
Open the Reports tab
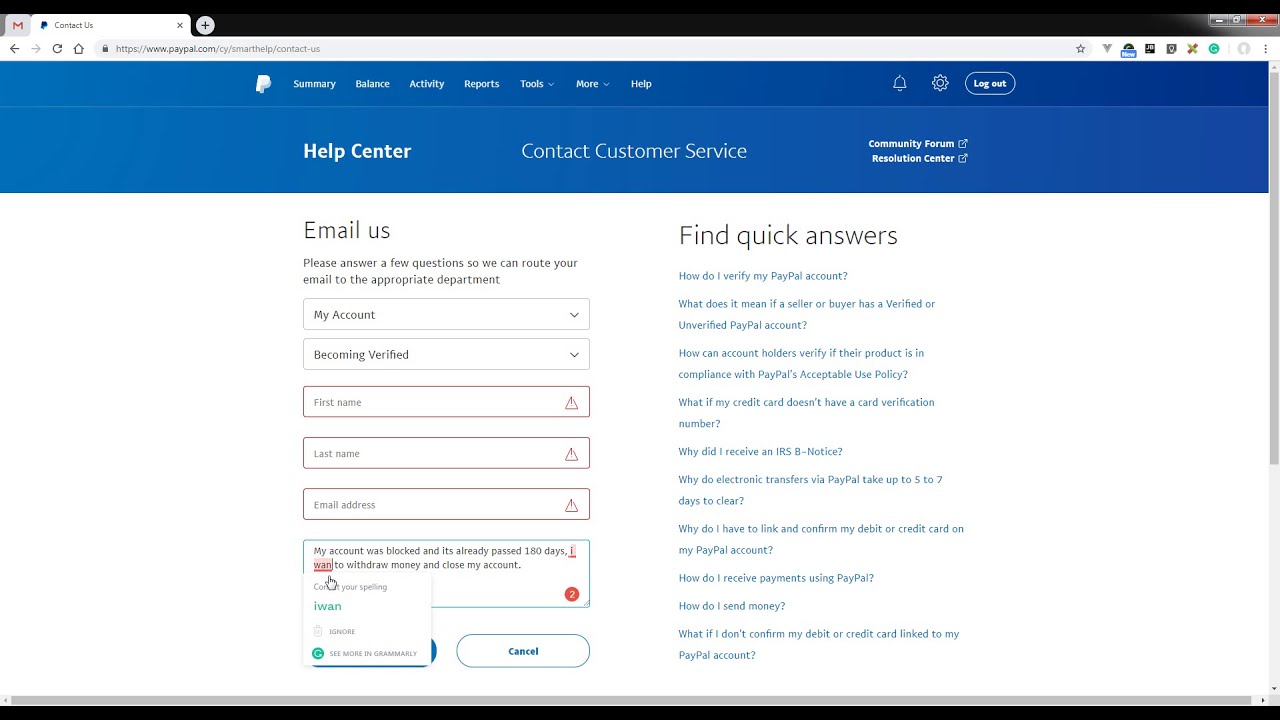pyautogui.click(x=481, y=84)
